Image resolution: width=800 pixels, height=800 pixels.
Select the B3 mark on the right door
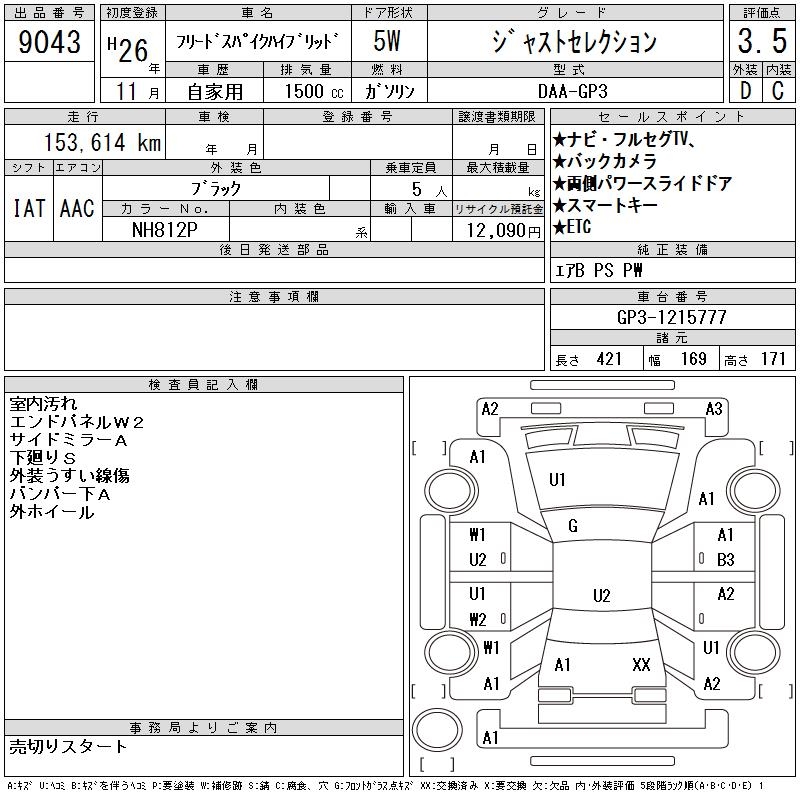tap(725, 560)
